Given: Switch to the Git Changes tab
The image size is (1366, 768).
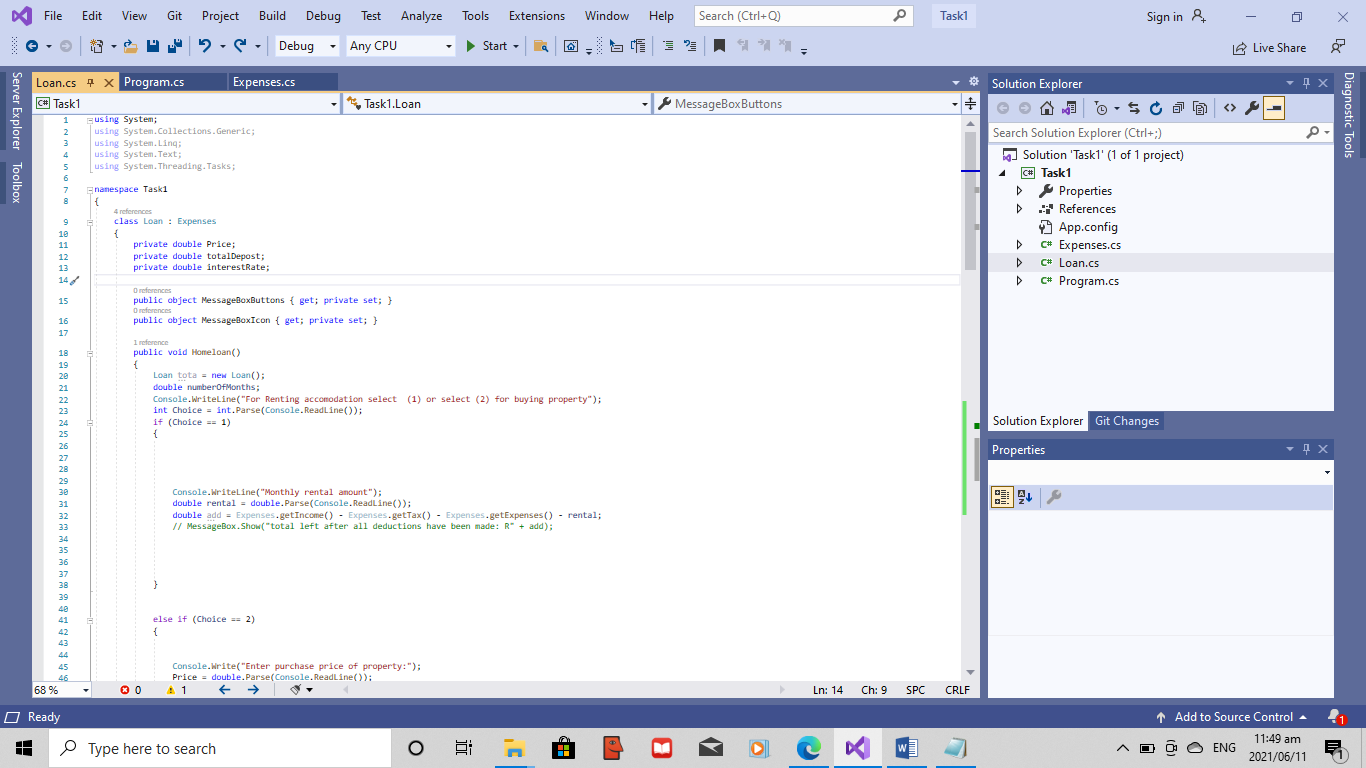Looking at the screenshot, I should click(1126, 421).
